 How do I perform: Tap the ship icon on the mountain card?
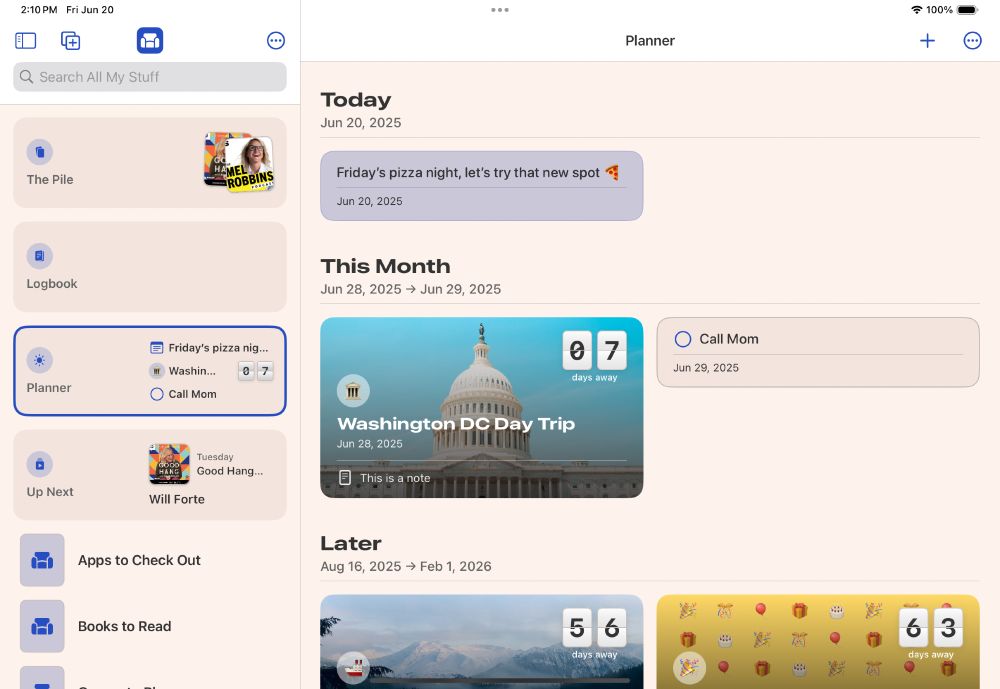353,668
